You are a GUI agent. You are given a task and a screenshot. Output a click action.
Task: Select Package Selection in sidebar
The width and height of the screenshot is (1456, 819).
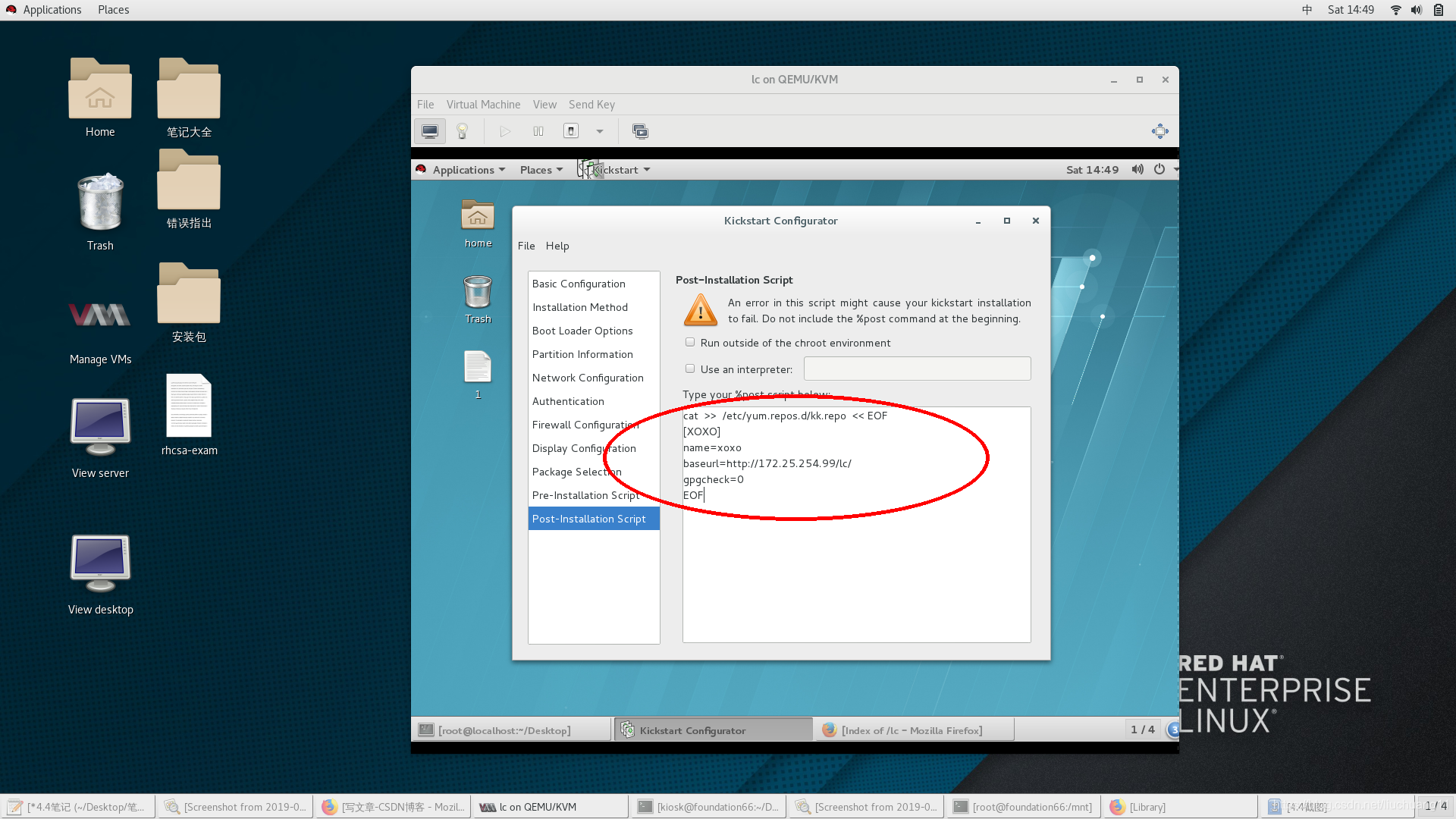576,472
